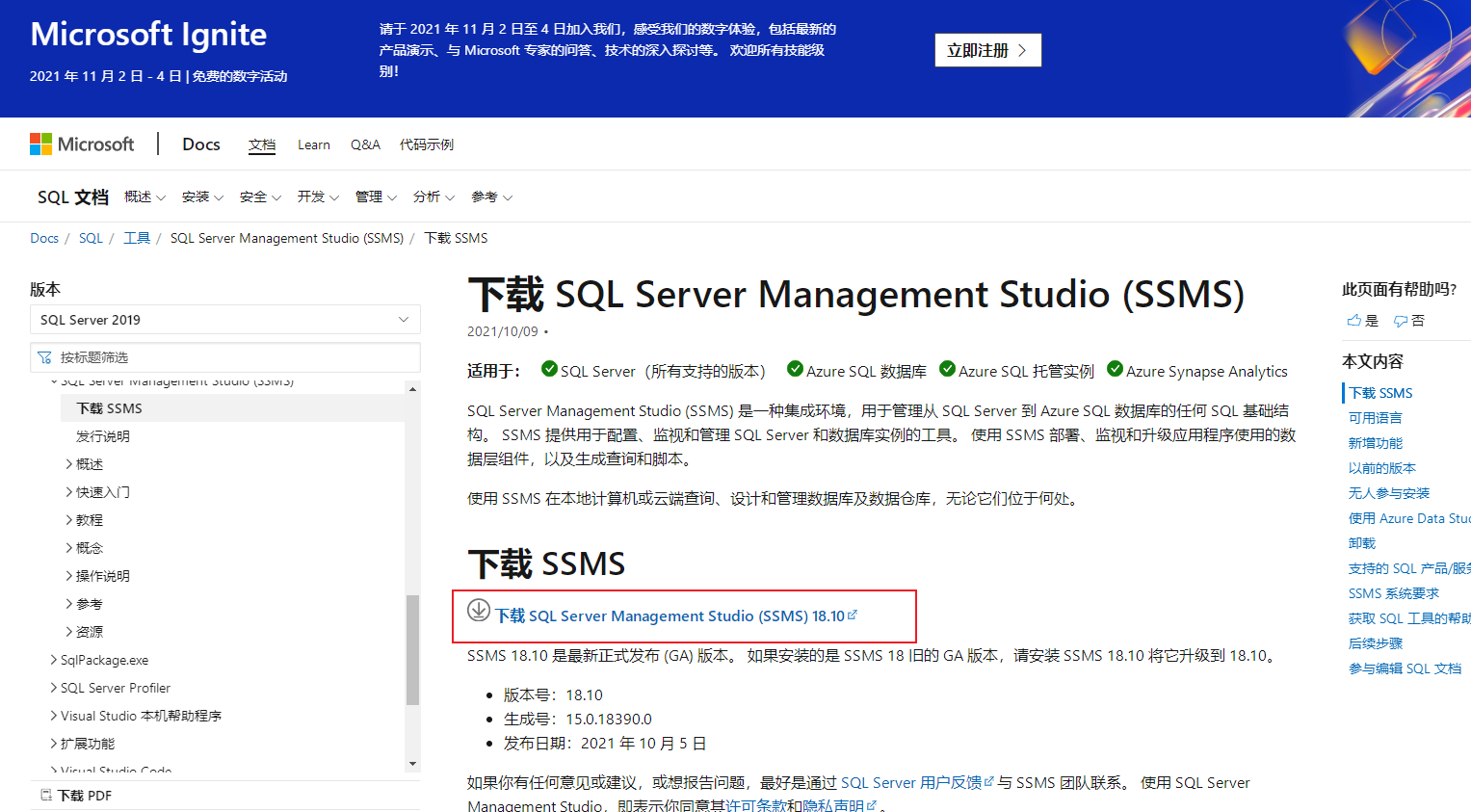This screenshot has width=1471, height=812.
Task: Go to the Learn tab
Action: (314, 145)
